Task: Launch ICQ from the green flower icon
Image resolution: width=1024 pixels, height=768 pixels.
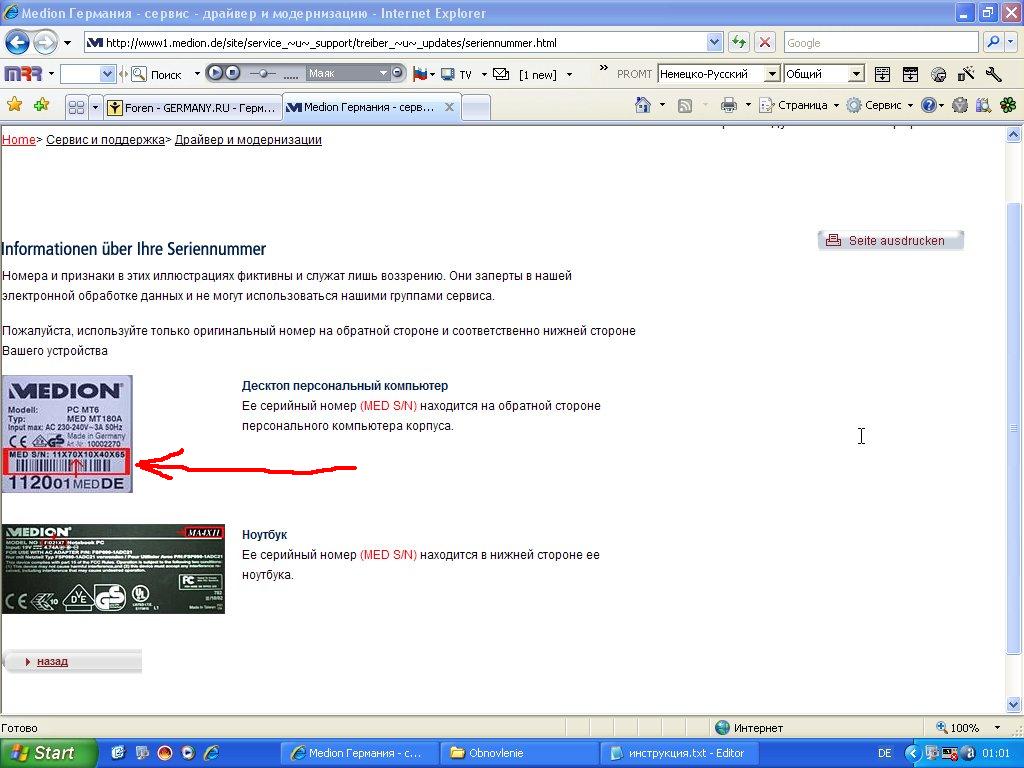Action: (1008, 105)
